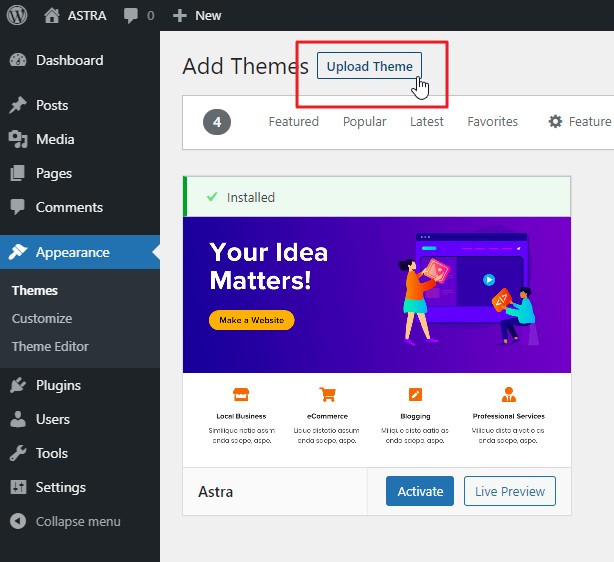Click the Local Business store icon
Screen dimensions: 614x562
pos(241,394)
